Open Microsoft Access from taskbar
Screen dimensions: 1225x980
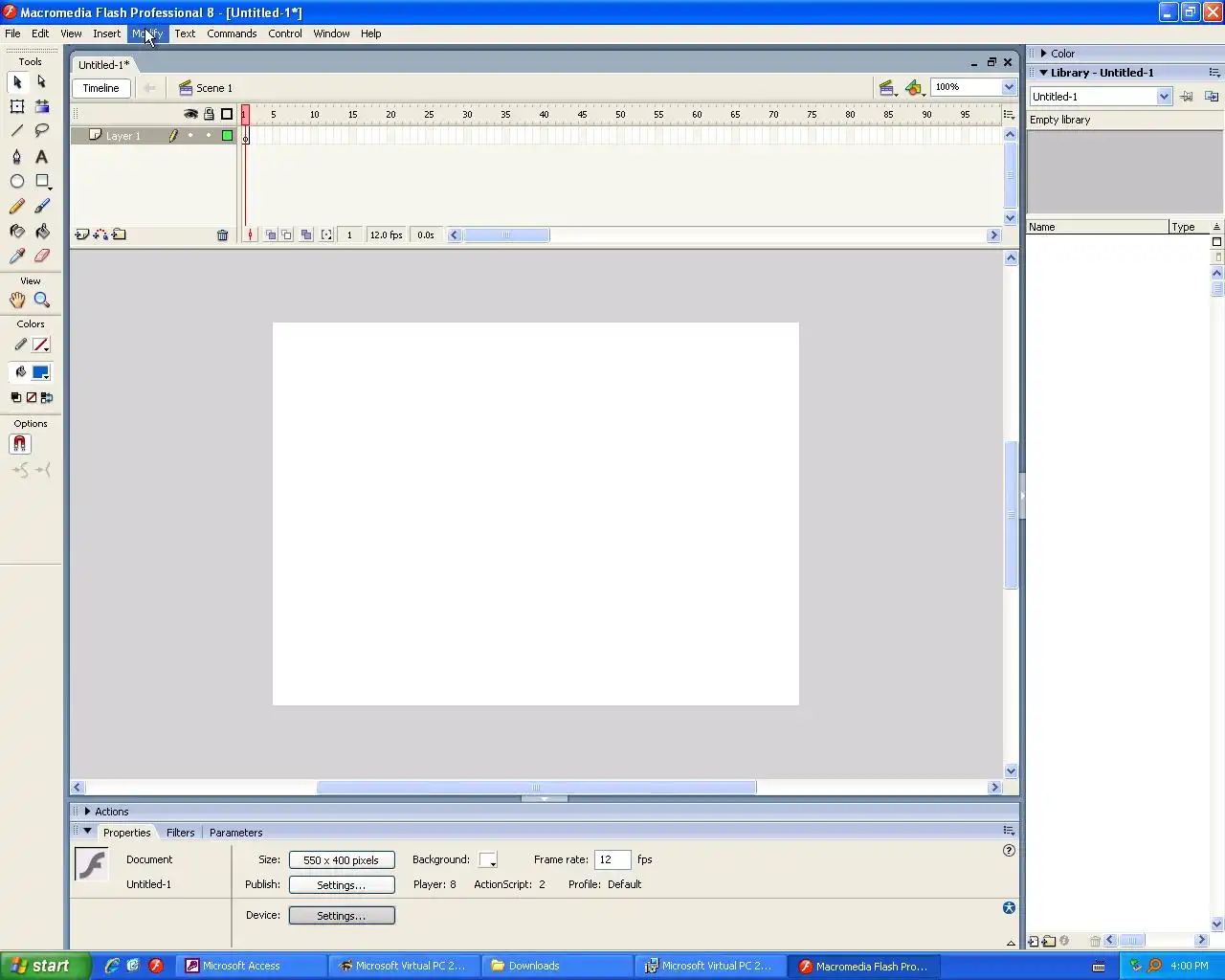(251, 966)
